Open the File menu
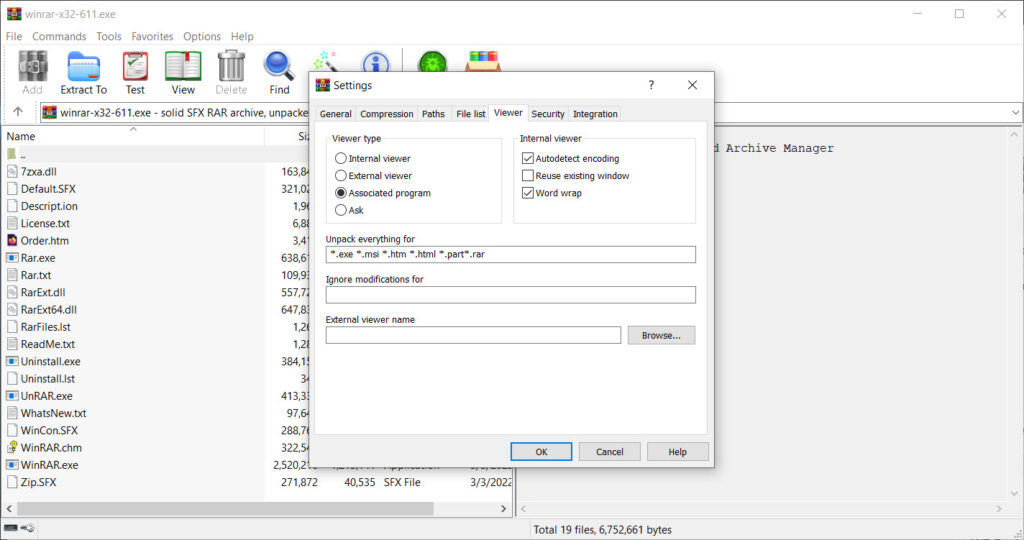Viewport: 1024px width, 540px height. [x=14, y=37]
